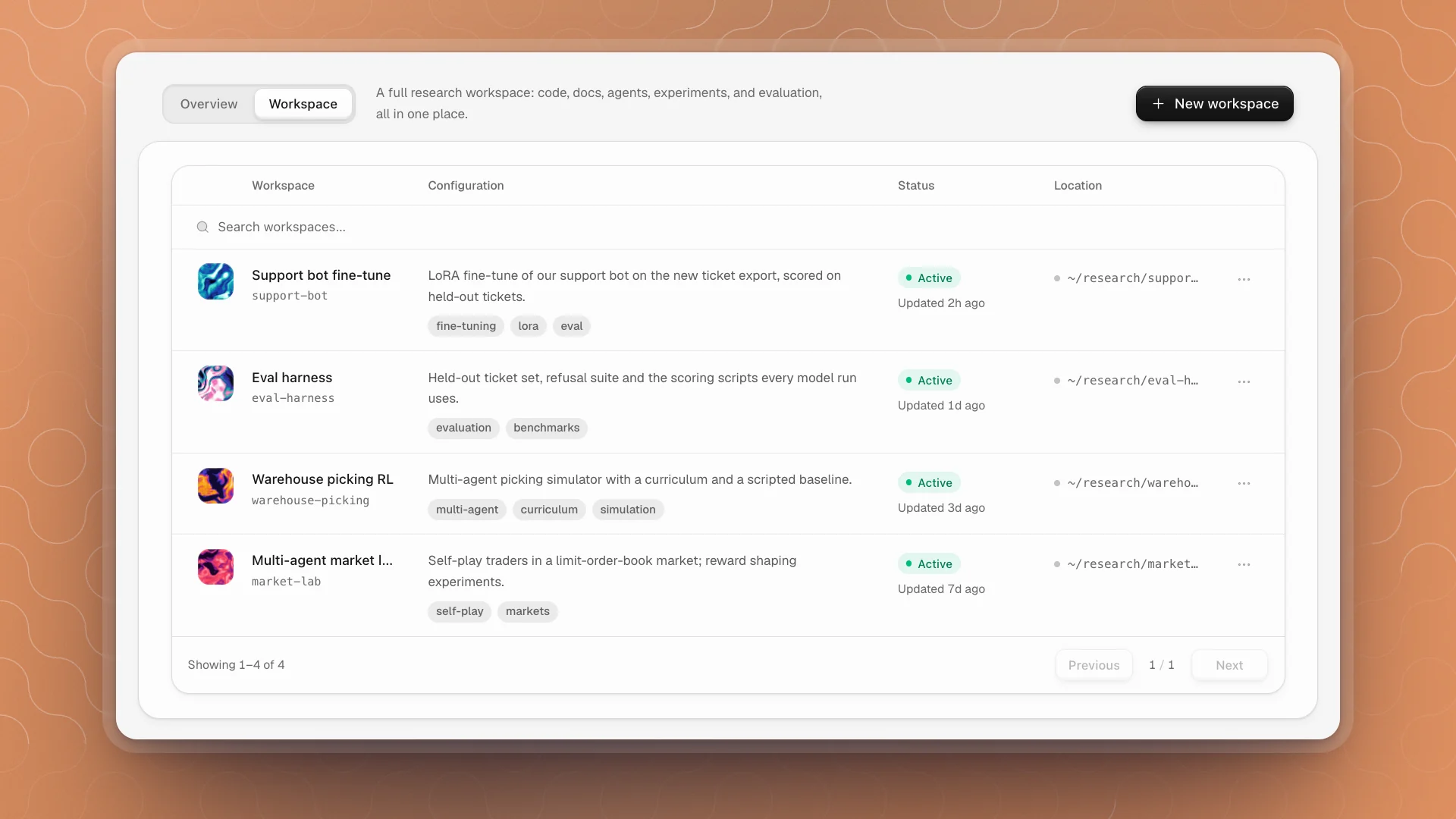1456x819 pixels.
Task: Open more options for Support bot fine-tune
Action: (1244, 279)
